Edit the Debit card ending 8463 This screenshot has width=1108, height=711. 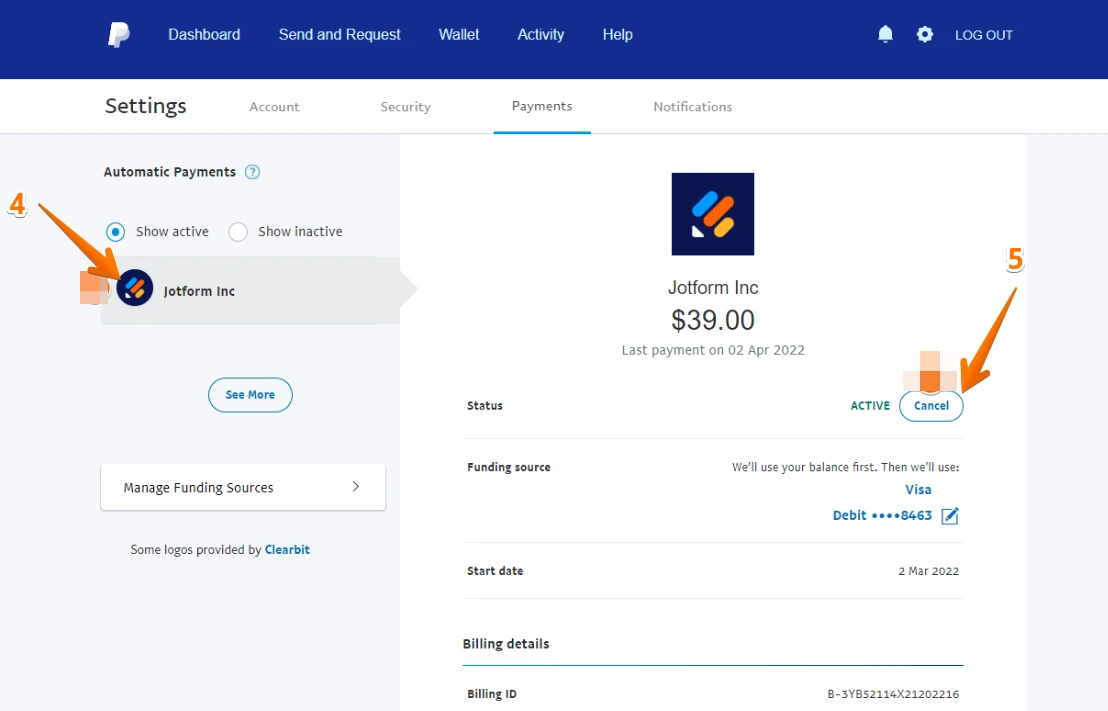950,515
